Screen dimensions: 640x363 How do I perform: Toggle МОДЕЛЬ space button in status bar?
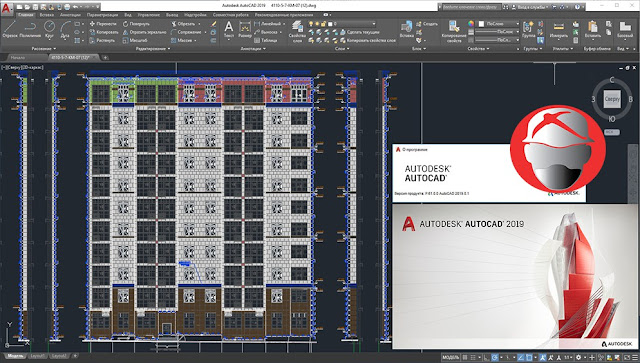point(451,358)
